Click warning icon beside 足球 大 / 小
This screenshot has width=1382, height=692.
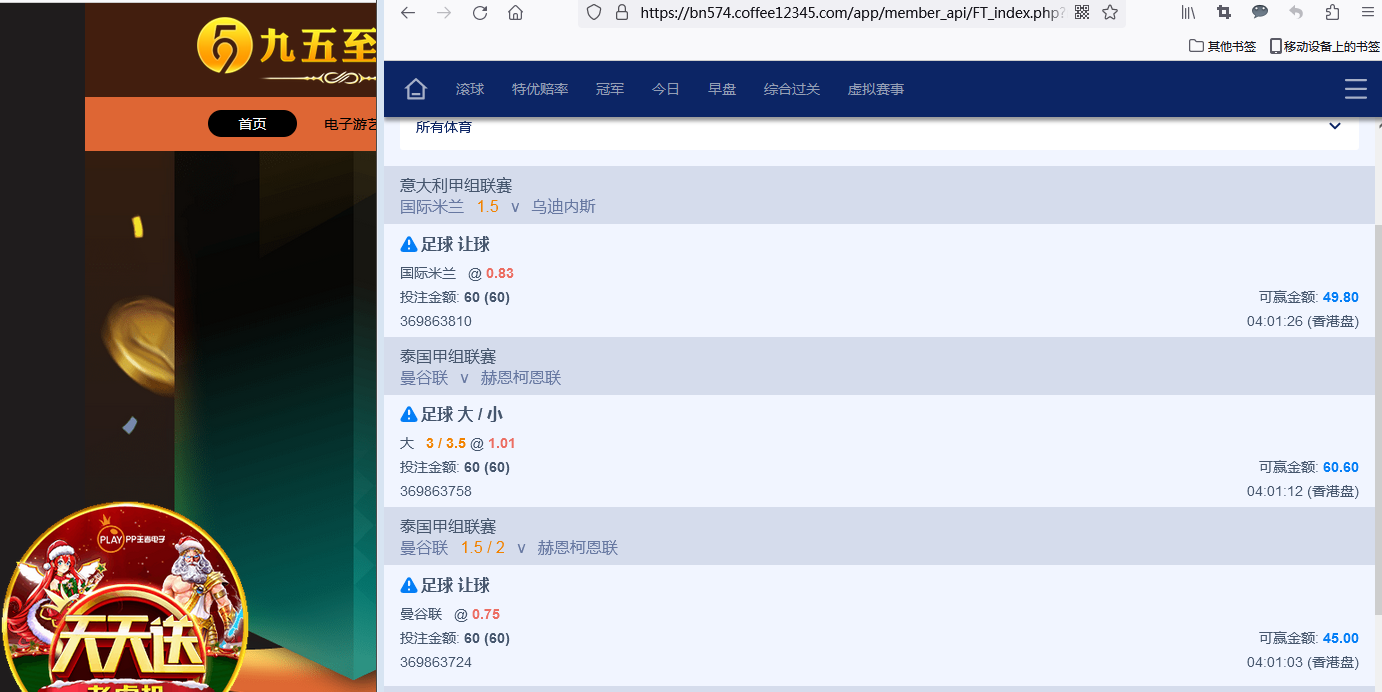[x=408, y=414]
